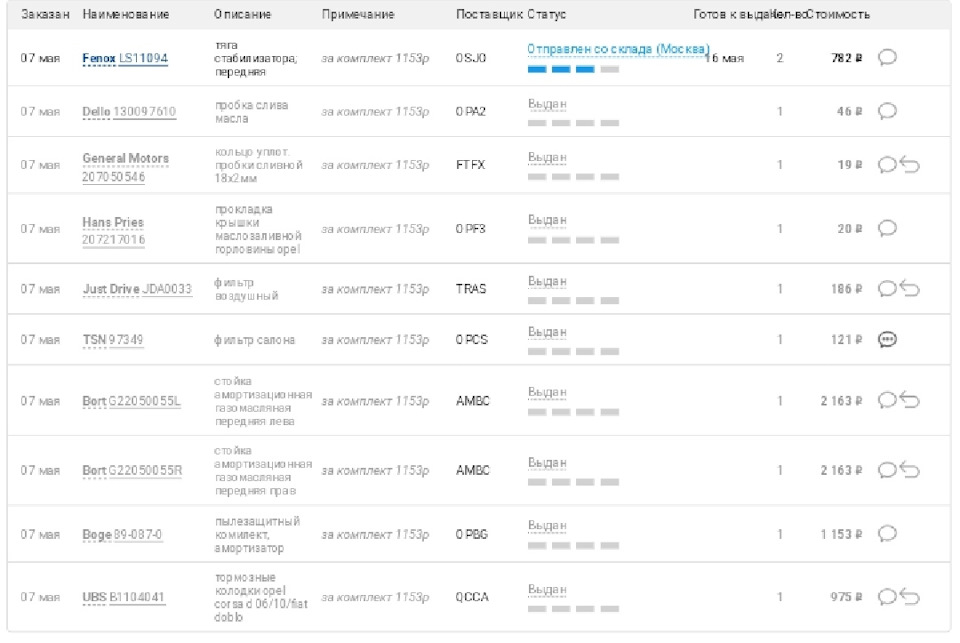Click return arrow for General Motors 207050546
Image resolution: width=960 pixels, height=643 pixels.
click(x=910, y=164)
